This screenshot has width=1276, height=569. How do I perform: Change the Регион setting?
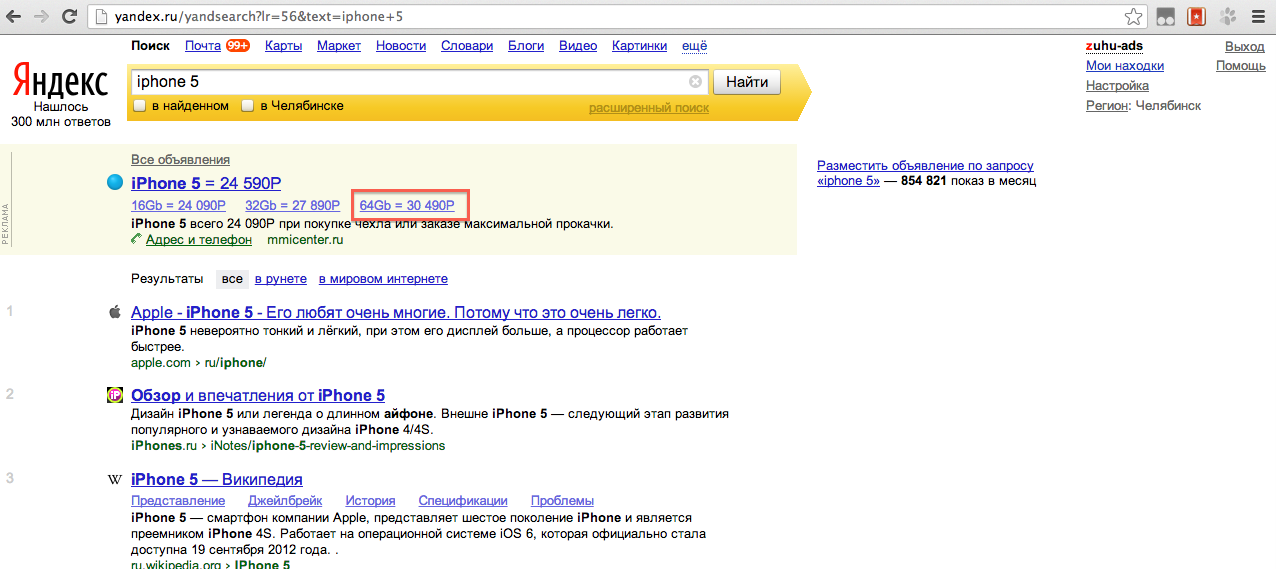[x=1108, y=106]
